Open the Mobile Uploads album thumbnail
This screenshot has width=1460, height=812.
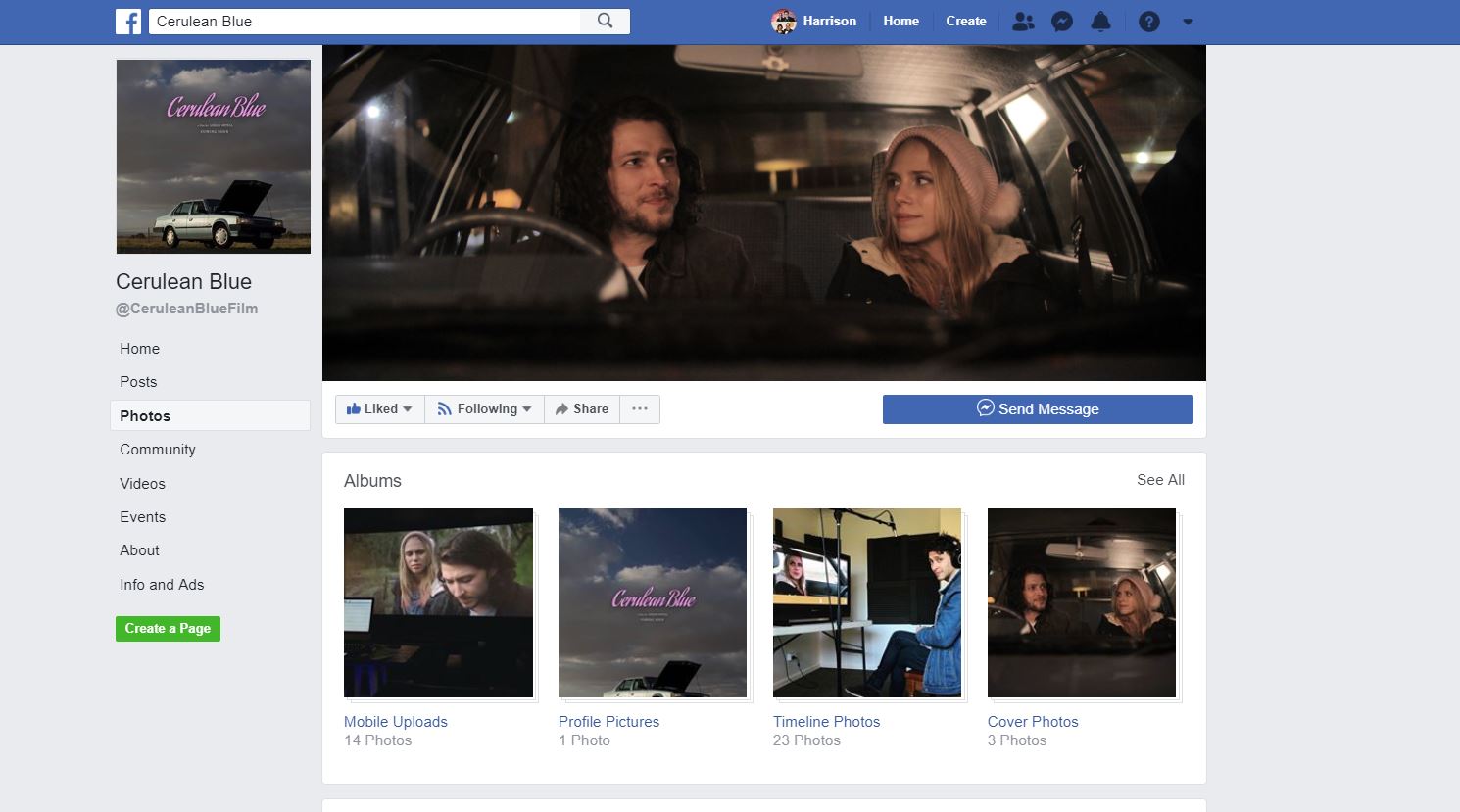coord(439,603)
